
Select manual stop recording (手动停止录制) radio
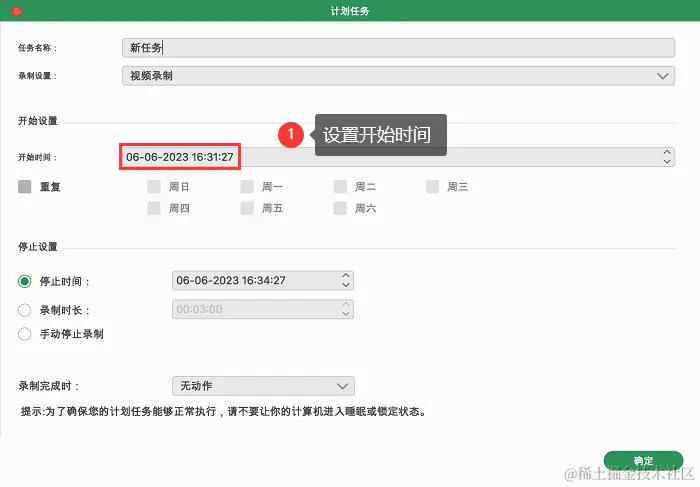coord(25,334)
